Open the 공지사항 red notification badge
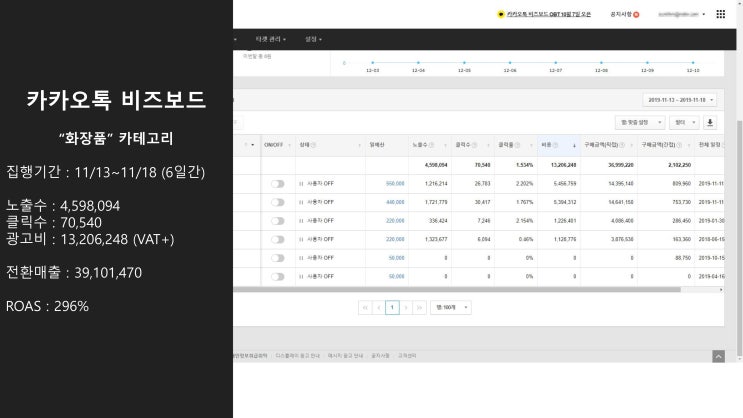Image resolution: width=743 pixels, height=418 pixels. coord(636,15)
